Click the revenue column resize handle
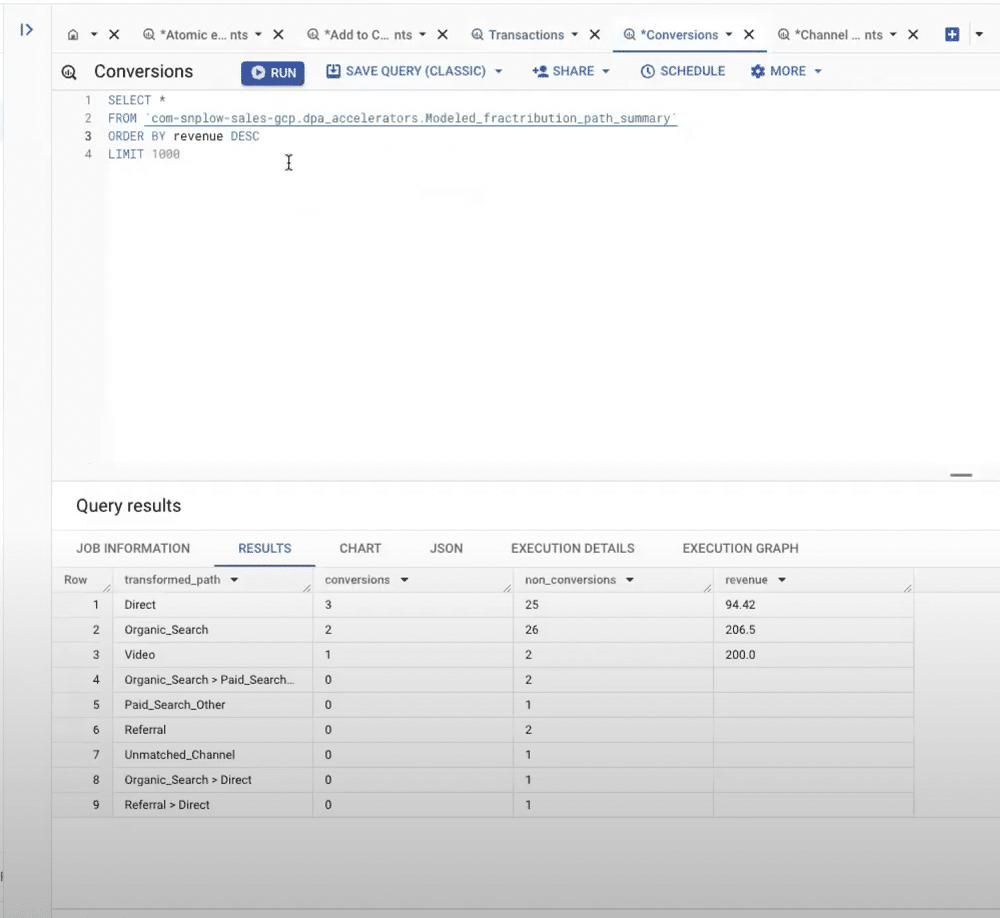Screen dimensions: 1000x918 [x=908, y=588]
